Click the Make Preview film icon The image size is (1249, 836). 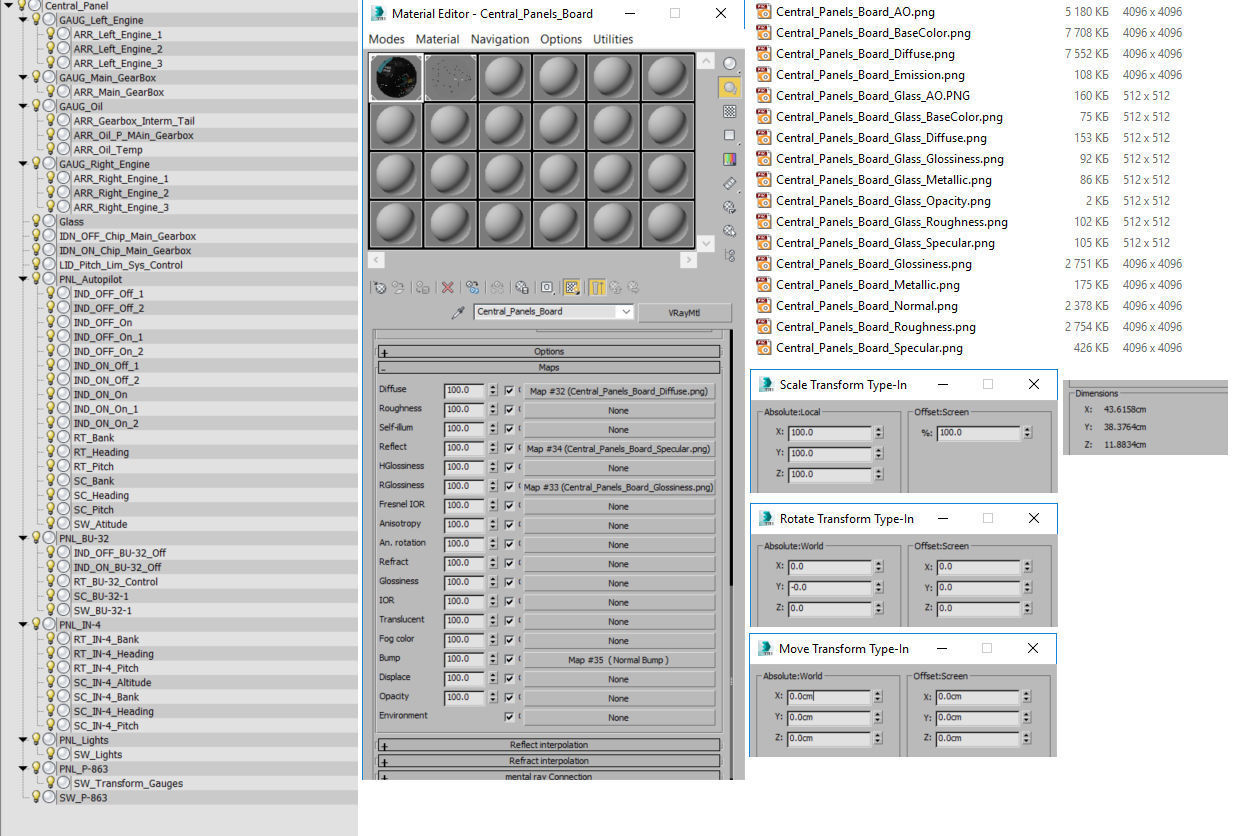[x=730, y=183]
